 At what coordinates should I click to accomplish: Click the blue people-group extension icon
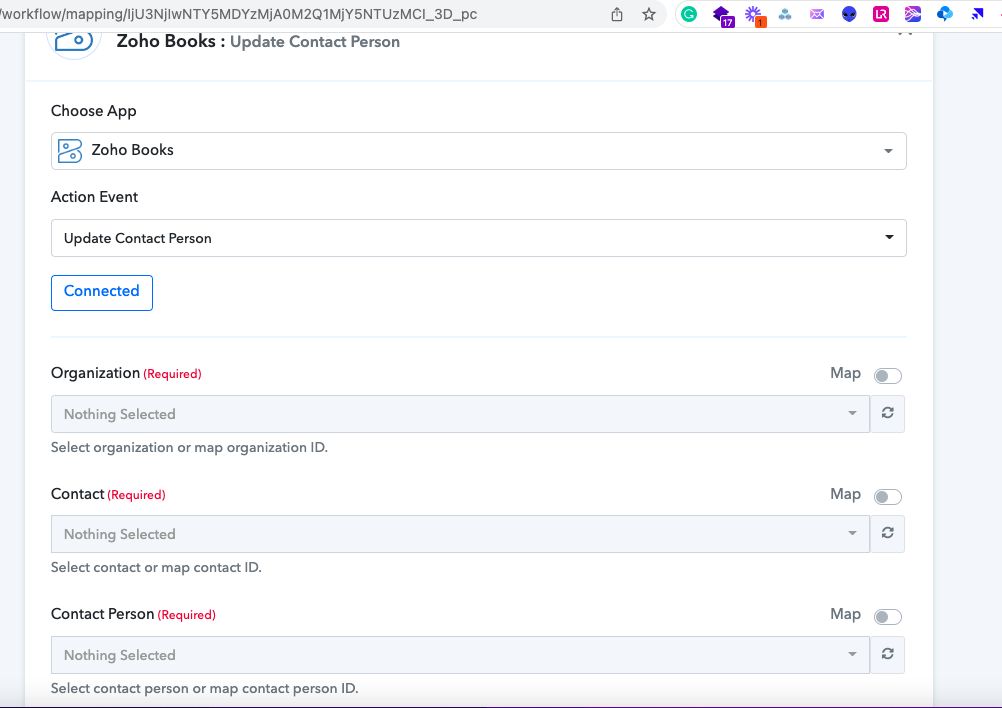point(785,14)
